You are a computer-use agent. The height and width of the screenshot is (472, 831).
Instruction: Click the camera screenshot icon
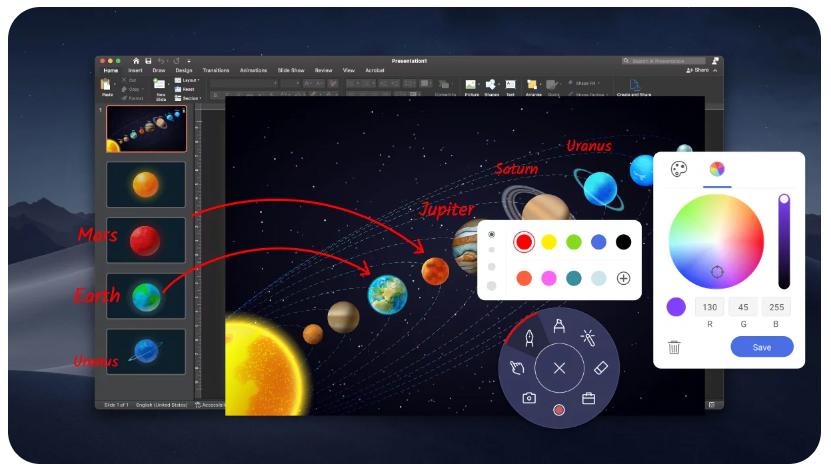[x=529, y=398]
